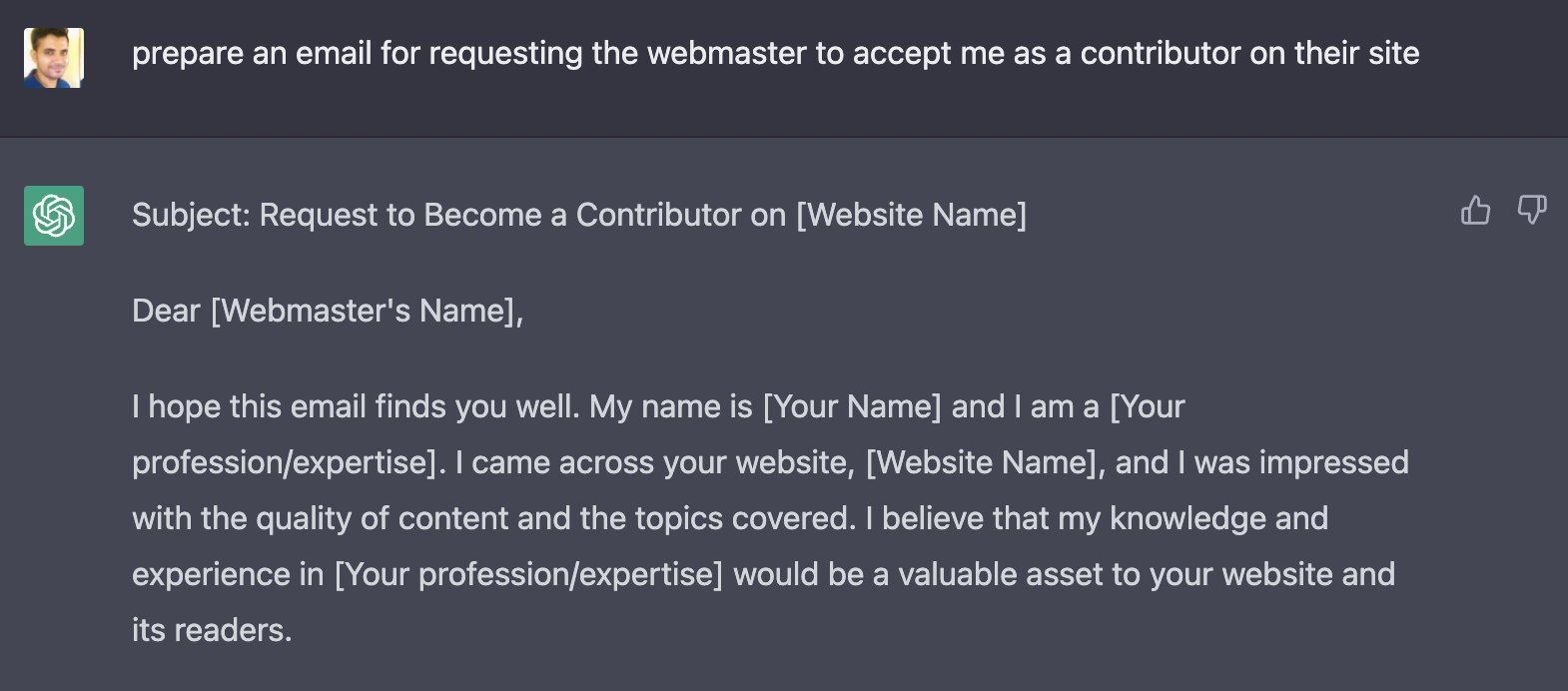
Task: Click the [Your Name] placeholder text
Action: [x=852, y=406]
